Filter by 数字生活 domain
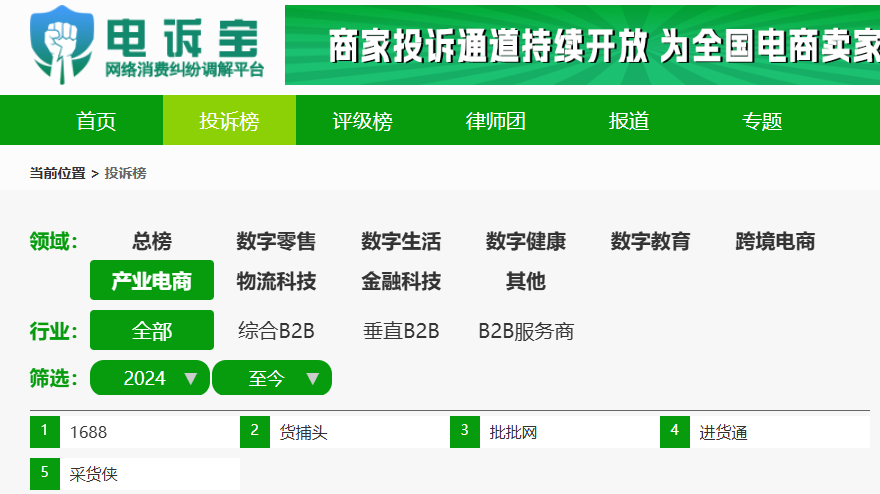880x494 pixels. click(x=401, y=241)
